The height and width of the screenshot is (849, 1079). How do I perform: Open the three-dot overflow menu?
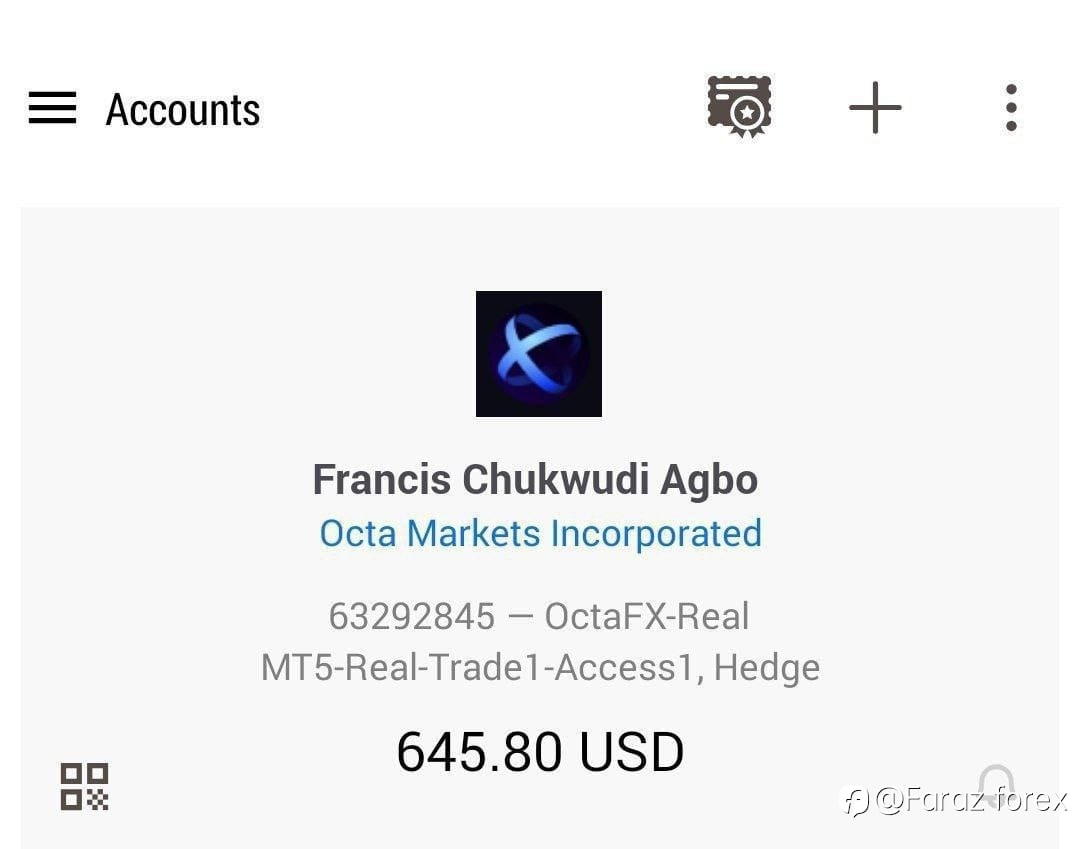tap(1011, 107)
